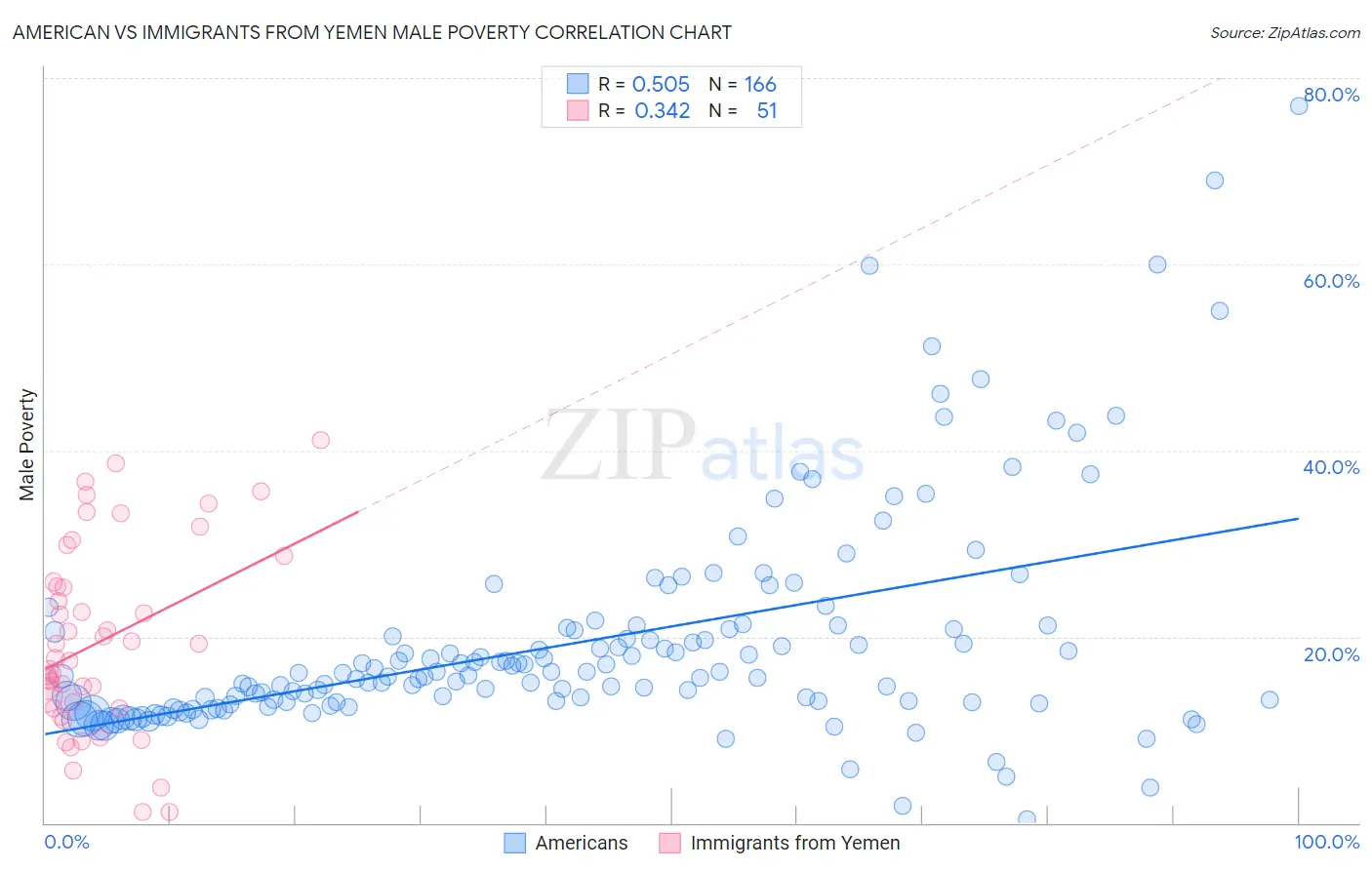Click the 80.0% y-axis tick label
The height and width of the screenshot is (870, 1372).
pyautogui.click(x=1331, y=95)
